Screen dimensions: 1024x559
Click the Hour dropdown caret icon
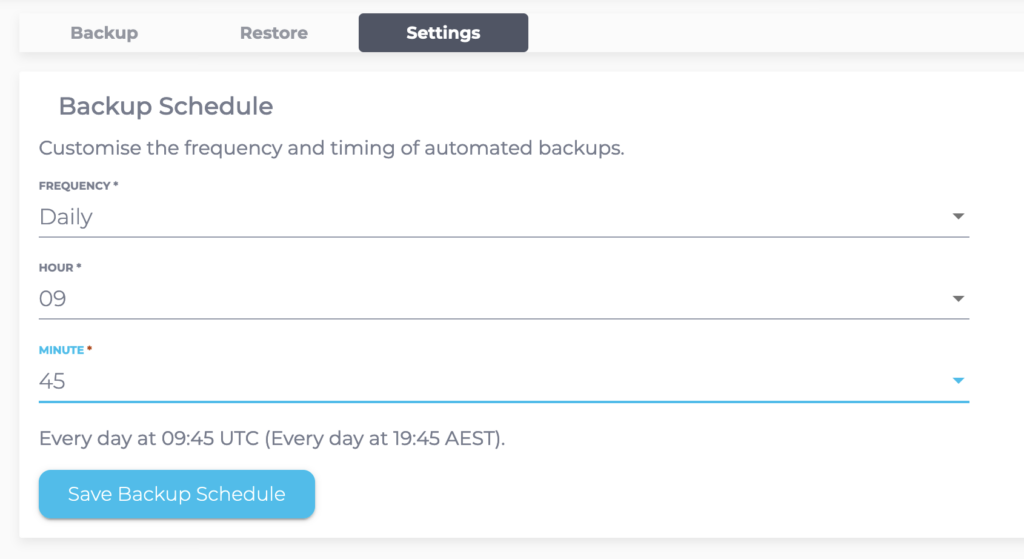pos(958,298)
